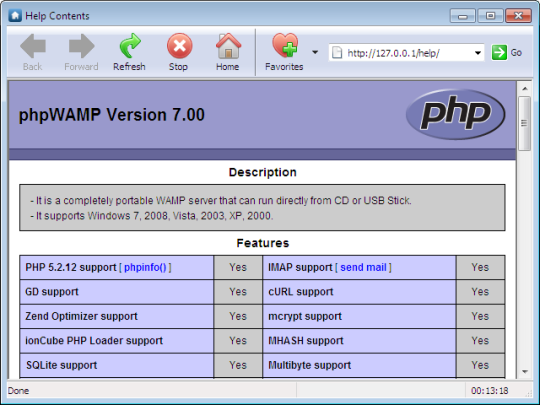Screen dimensions: 540x405
Task: Open the phpinfo() link
Action: click(x=145, y=267)
